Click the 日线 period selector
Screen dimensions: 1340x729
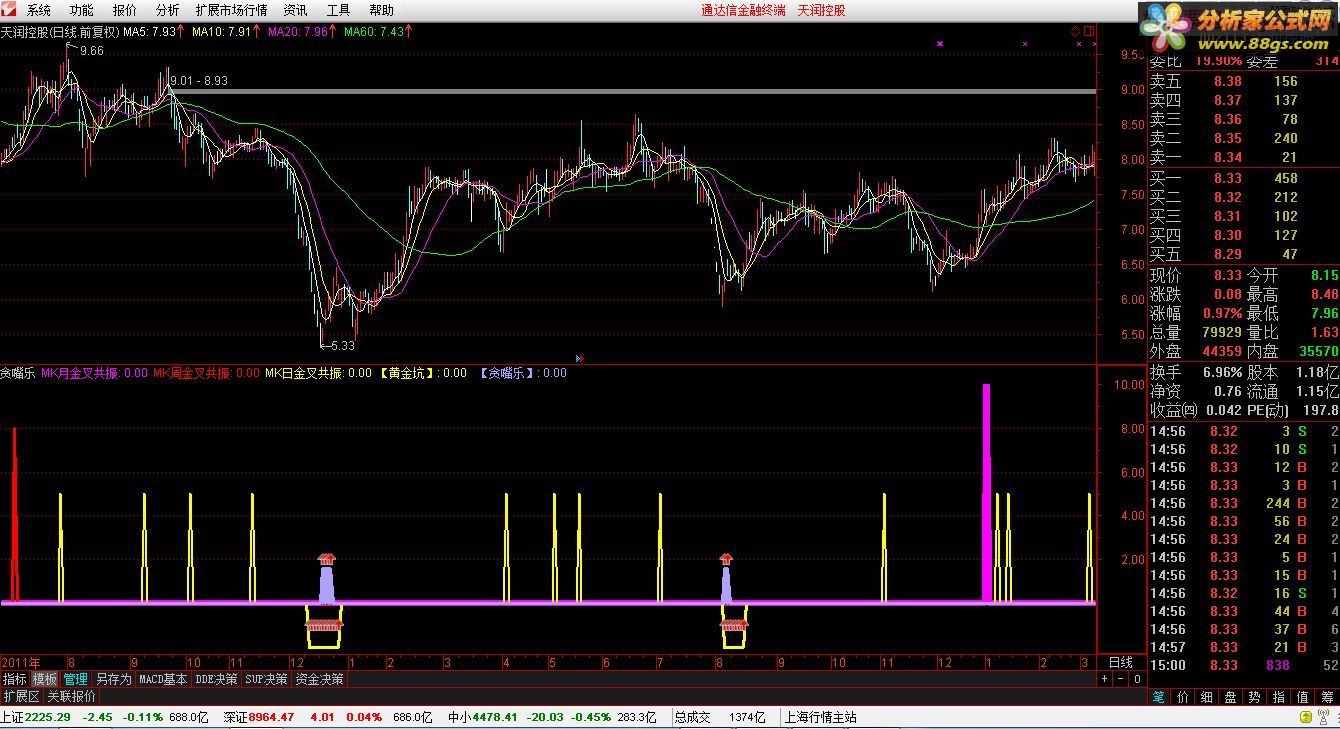click(x=1121, y=662)
